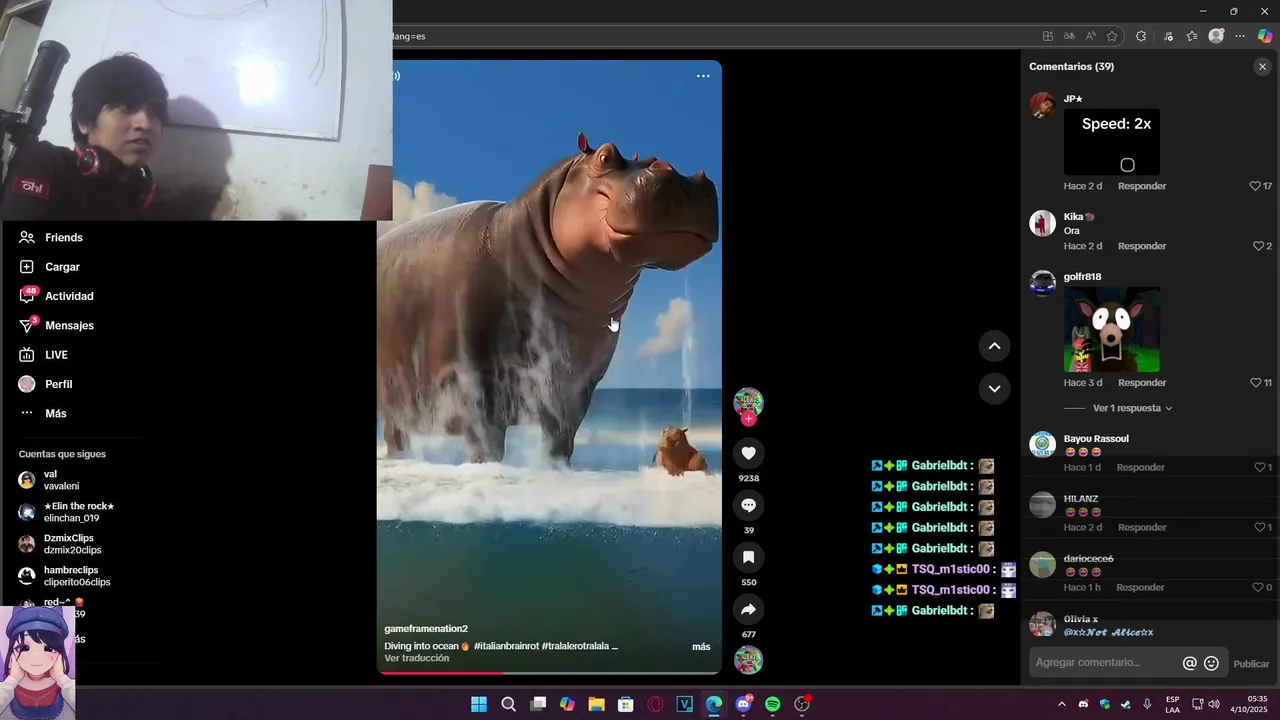The width and height of the screenshot is (1280, 720).
Task: Like JP's comment with the heart
Action: [x=1255, y=186]
